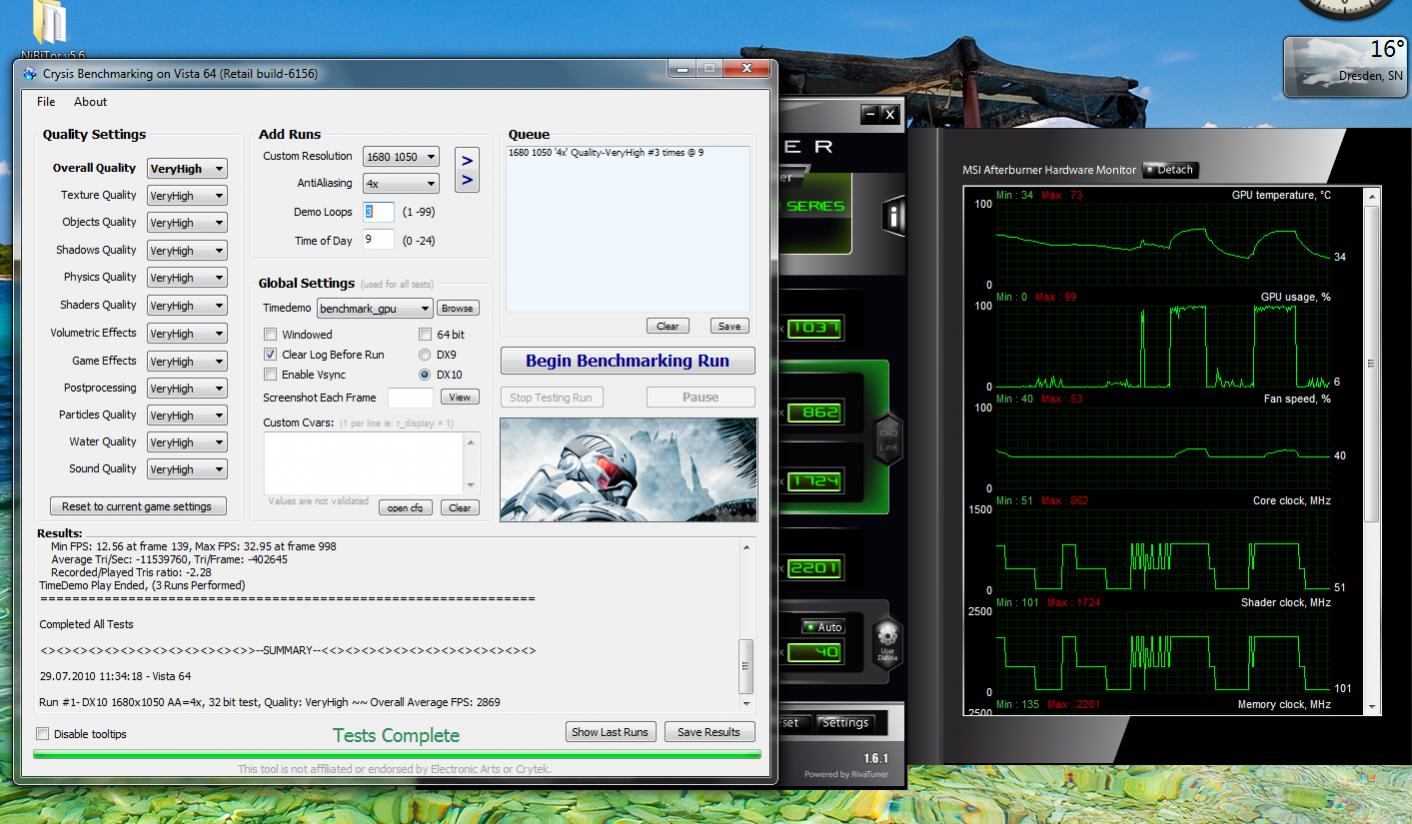Open the Shaders Quality dropdown
The height and width of the screenshot is (824, 1412).
pos(187,306)
